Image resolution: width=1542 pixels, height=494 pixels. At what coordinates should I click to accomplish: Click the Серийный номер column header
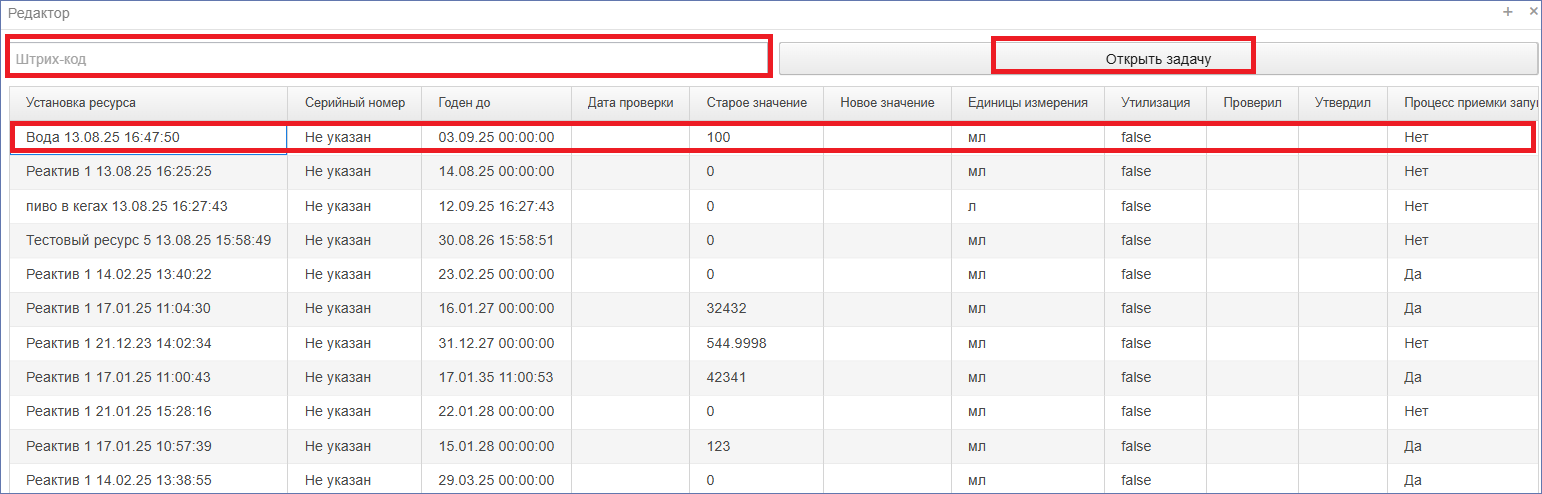pyautogui.click(x=355, y=103)
